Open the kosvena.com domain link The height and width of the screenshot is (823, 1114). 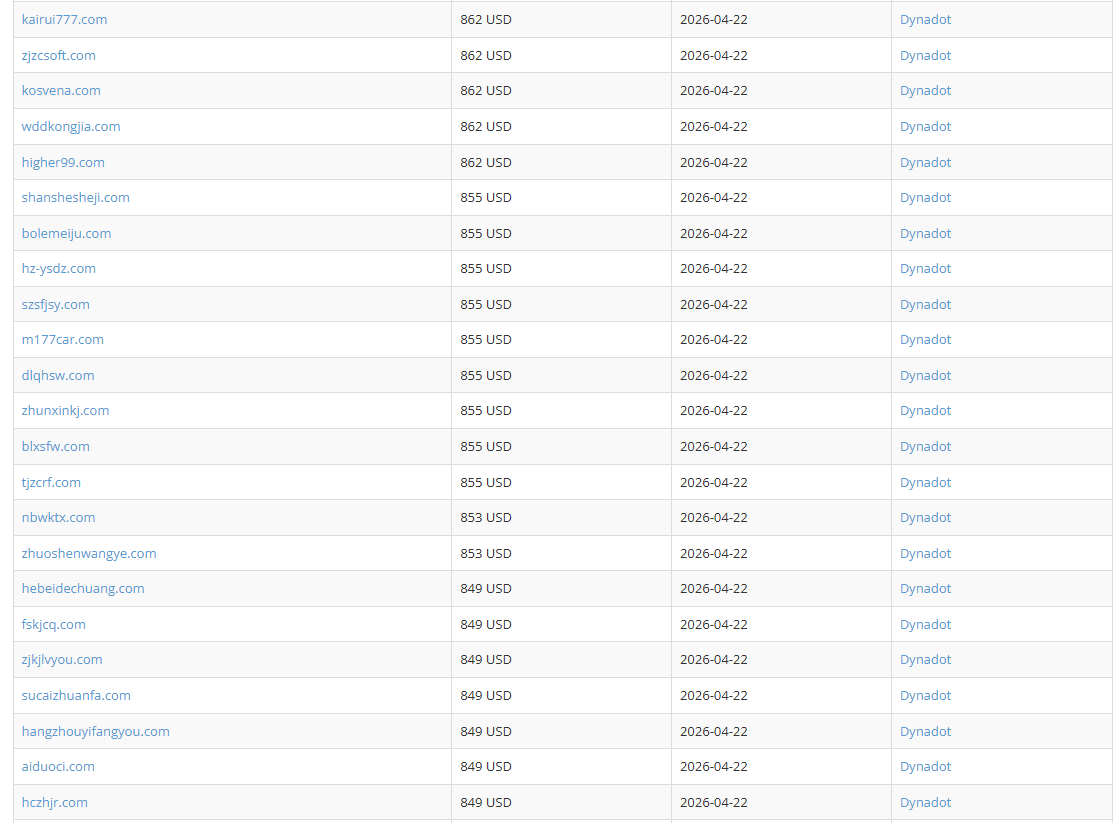(61, 91)
